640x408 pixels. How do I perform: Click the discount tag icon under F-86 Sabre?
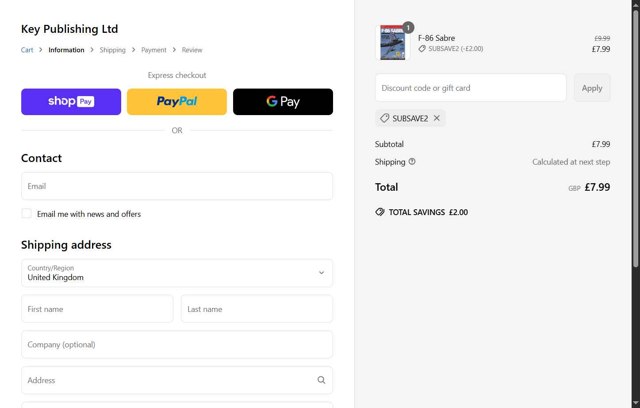(x=422, y=49)
